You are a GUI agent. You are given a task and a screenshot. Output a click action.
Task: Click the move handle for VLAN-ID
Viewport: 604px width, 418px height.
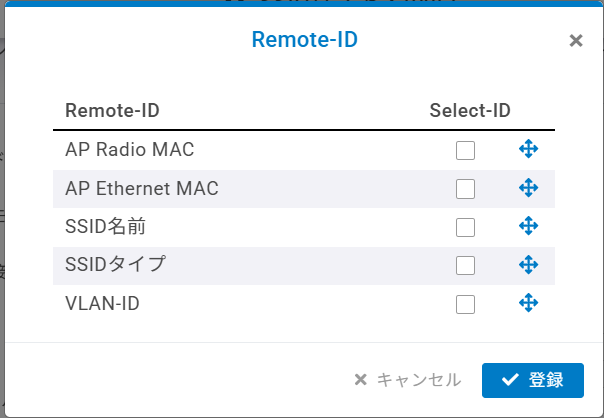(x=529, y=303)
